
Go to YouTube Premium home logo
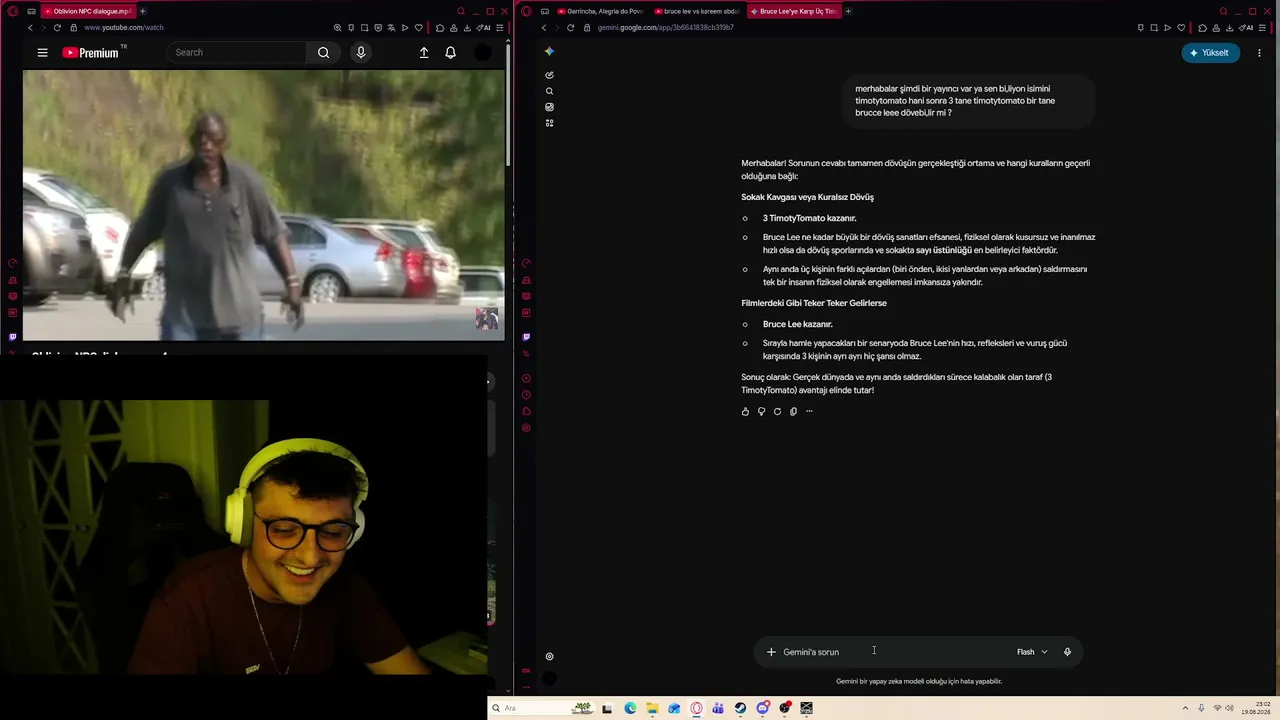[x=91, y=53]
